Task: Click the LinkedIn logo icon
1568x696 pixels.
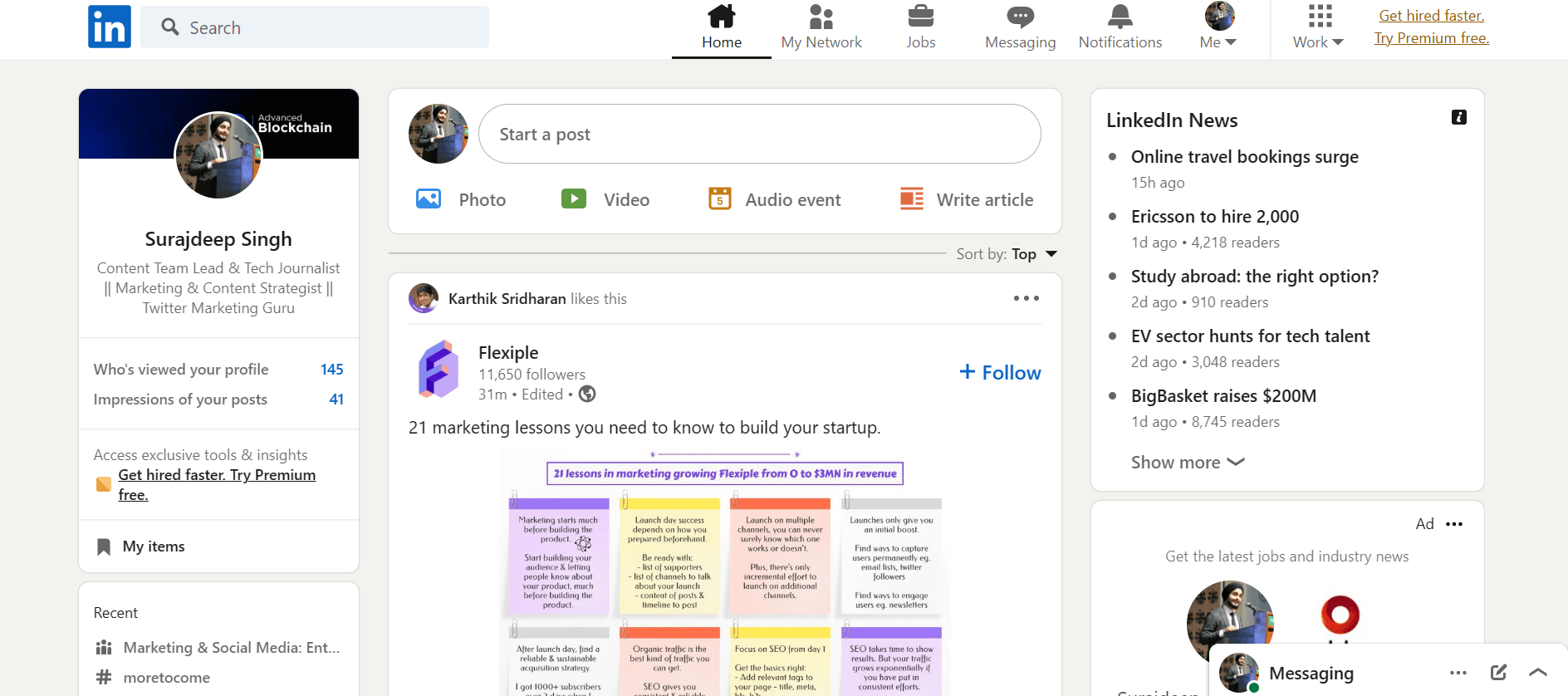Action: coord(110,27)
